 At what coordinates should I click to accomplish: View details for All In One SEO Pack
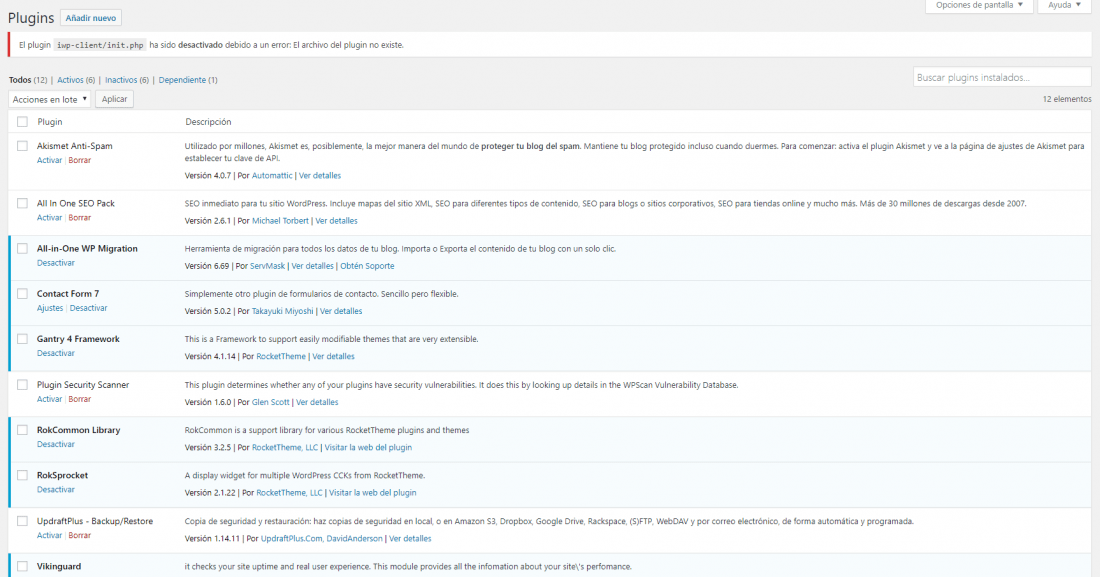click(x=336, y=220)
